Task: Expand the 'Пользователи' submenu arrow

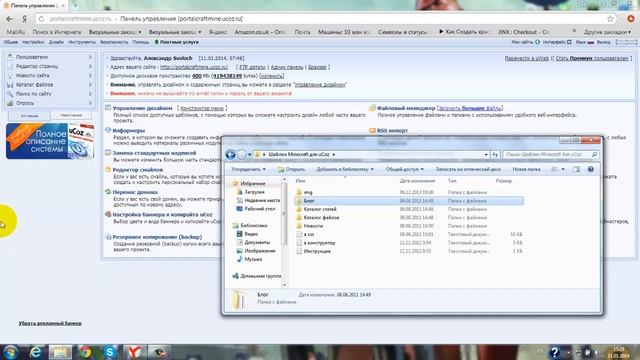Action: [90, 57]
